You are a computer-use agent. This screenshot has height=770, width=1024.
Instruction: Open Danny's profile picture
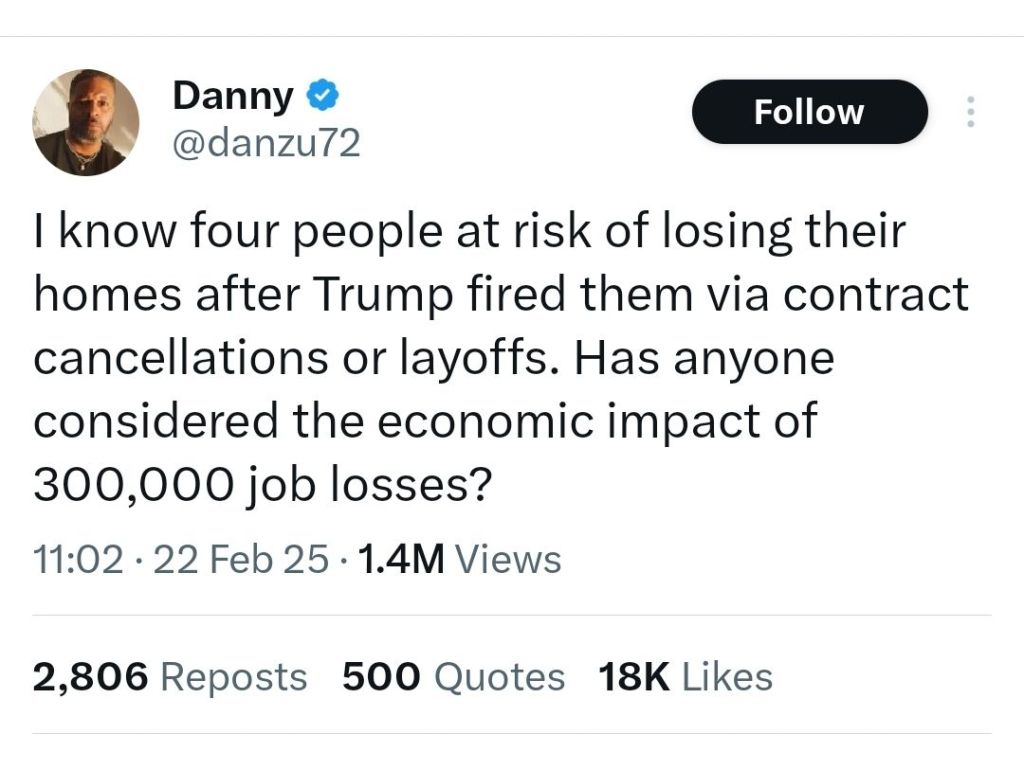(x=85, y=122)
